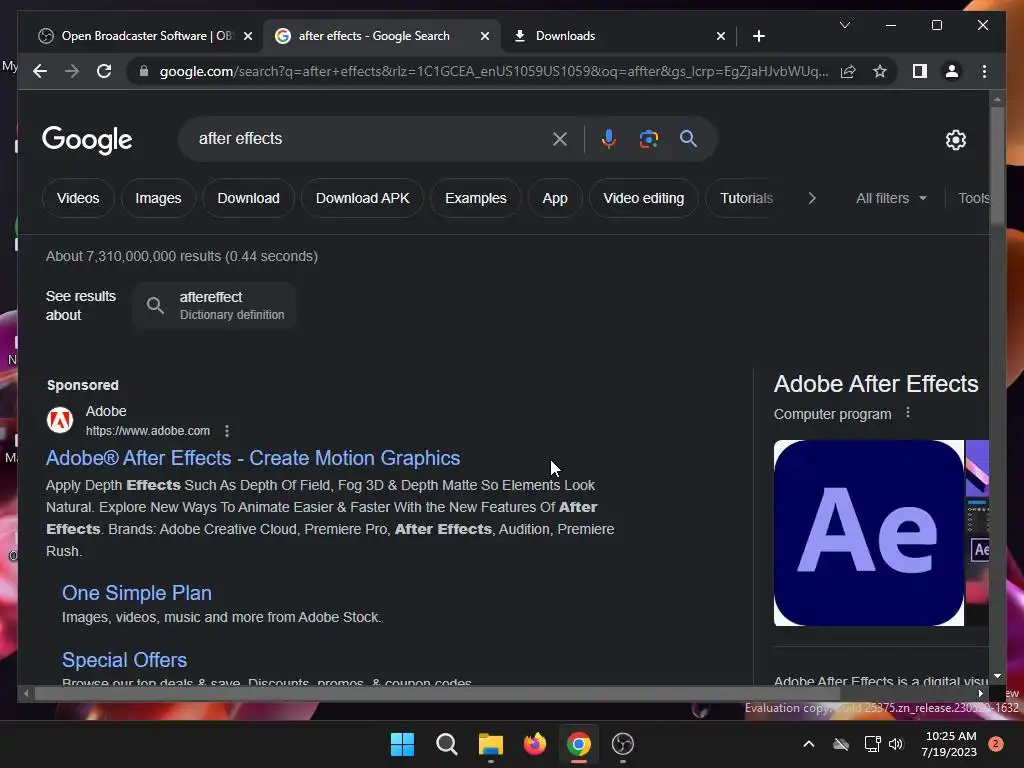Launch Firefox from taskbar
This screenshot has width=1024, height=768.
click(x=535, y=744)
